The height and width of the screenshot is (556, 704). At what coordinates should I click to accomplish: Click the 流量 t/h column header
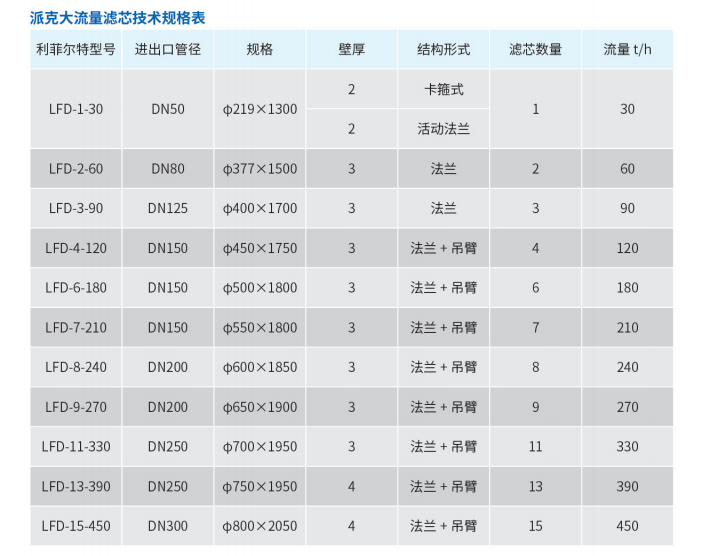(627, 49)
